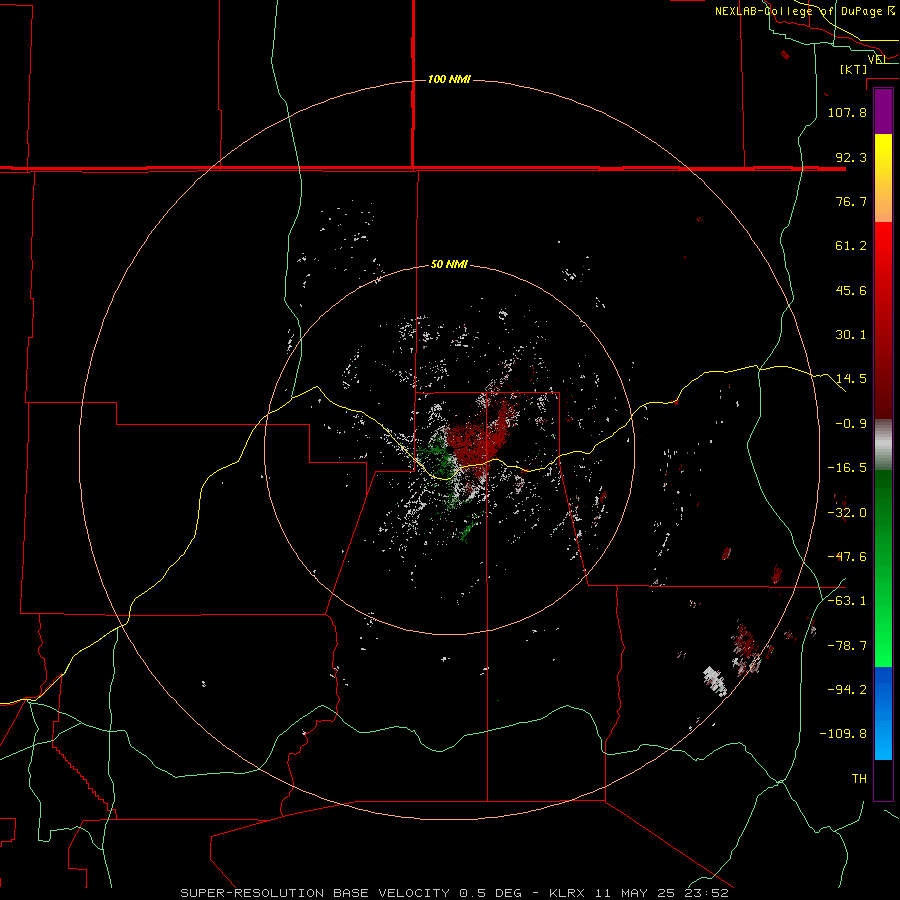The height and width of the screenshot is (900, 900).
Task: Click the KT units label above the color scale
Action: (854, 69)
